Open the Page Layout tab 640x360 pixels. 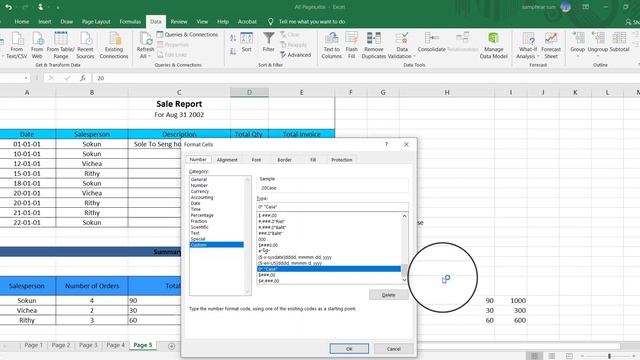96,22
